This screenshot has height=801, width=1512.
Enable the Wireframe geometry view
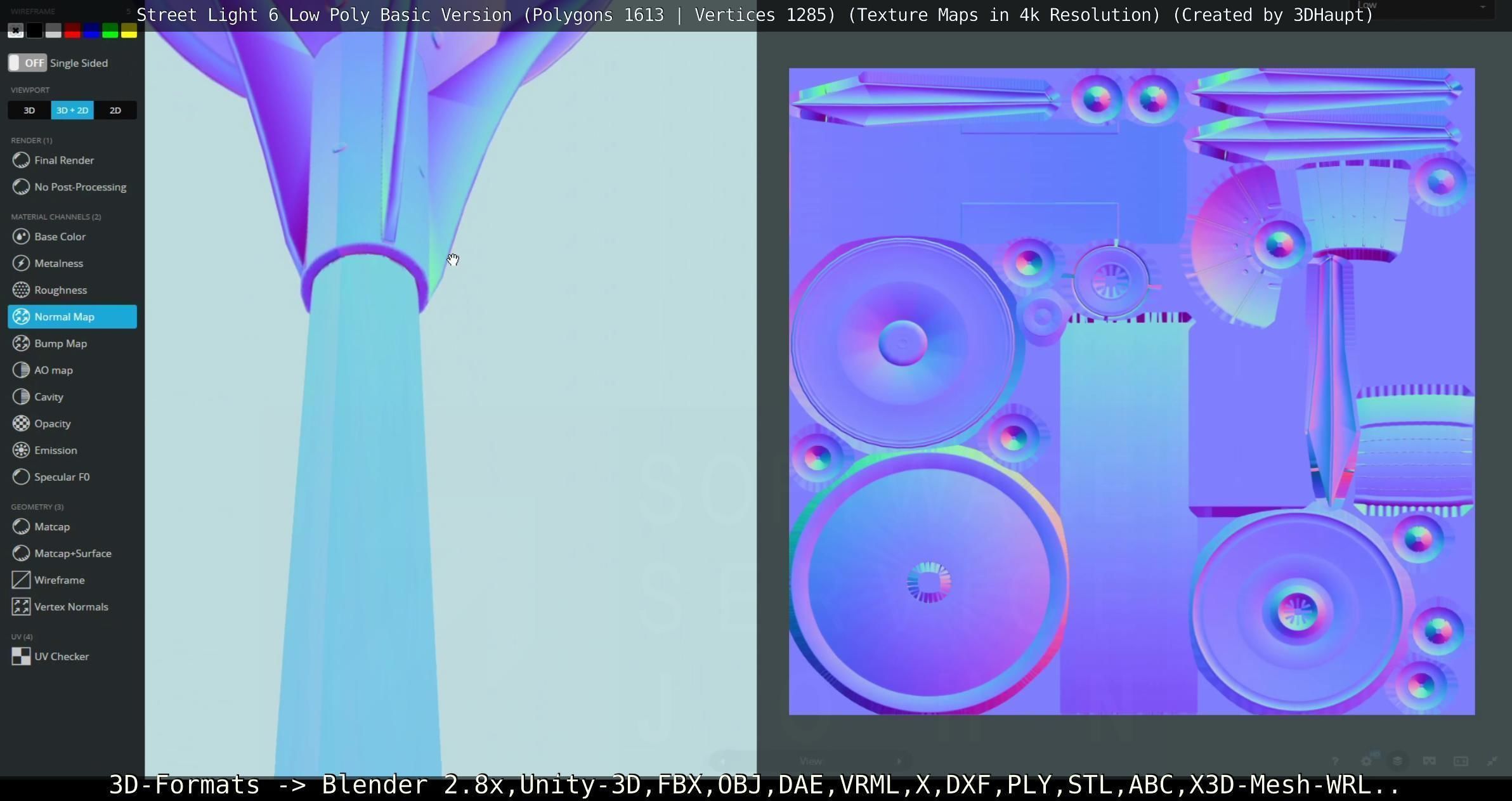click(x=59, y=580)
